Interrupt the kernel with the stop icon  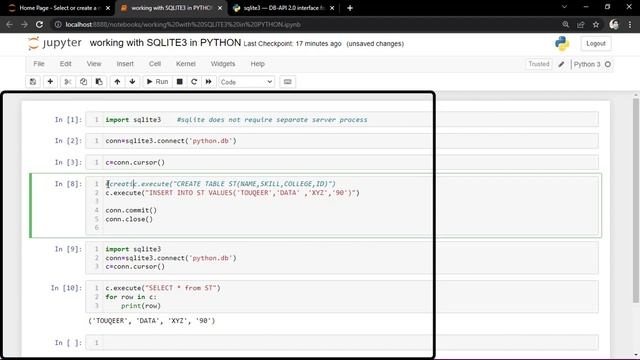coord(180,82)
